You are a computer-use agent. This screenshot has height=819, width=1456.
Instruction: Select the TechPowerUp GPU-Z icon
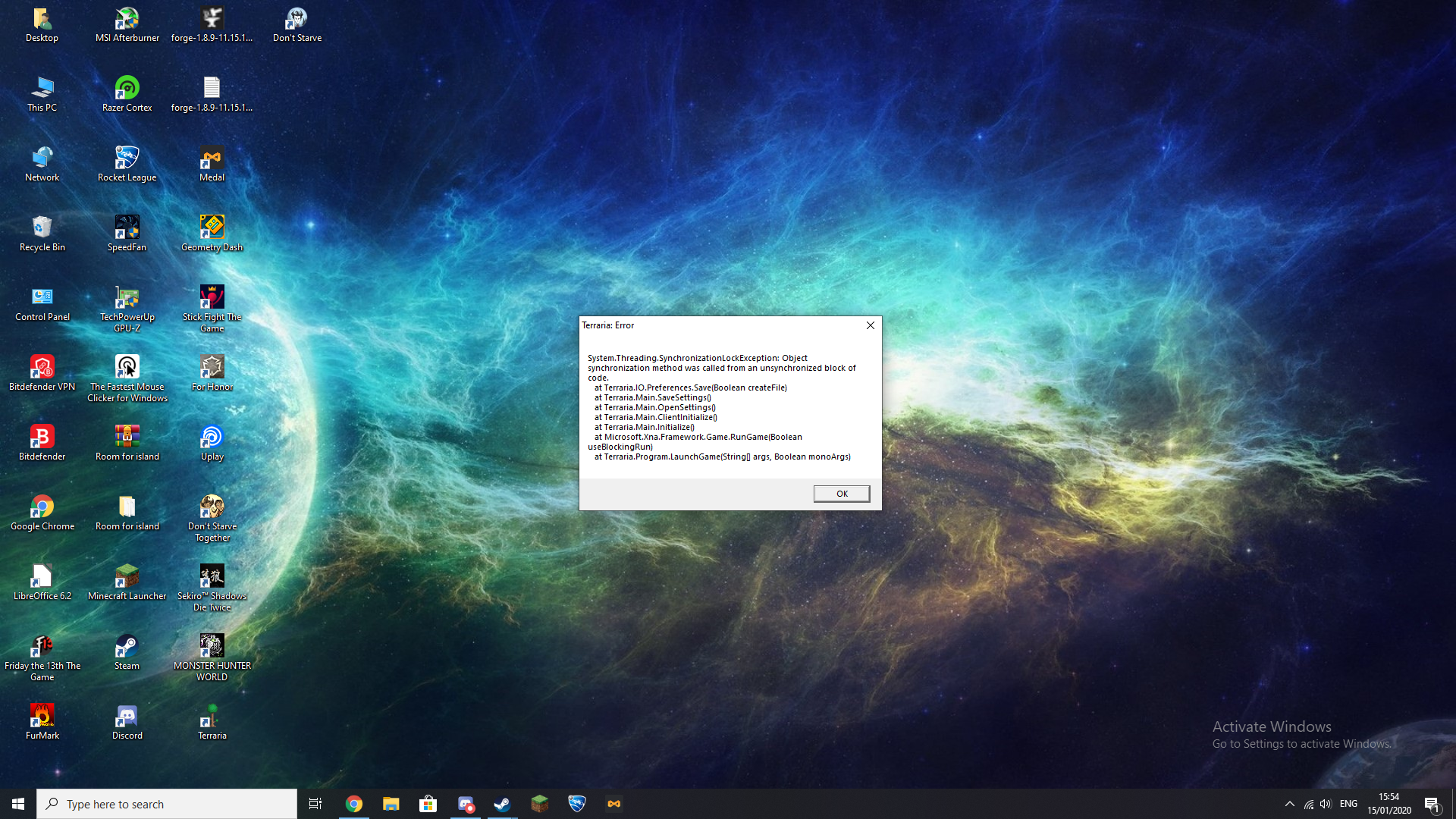127,309
